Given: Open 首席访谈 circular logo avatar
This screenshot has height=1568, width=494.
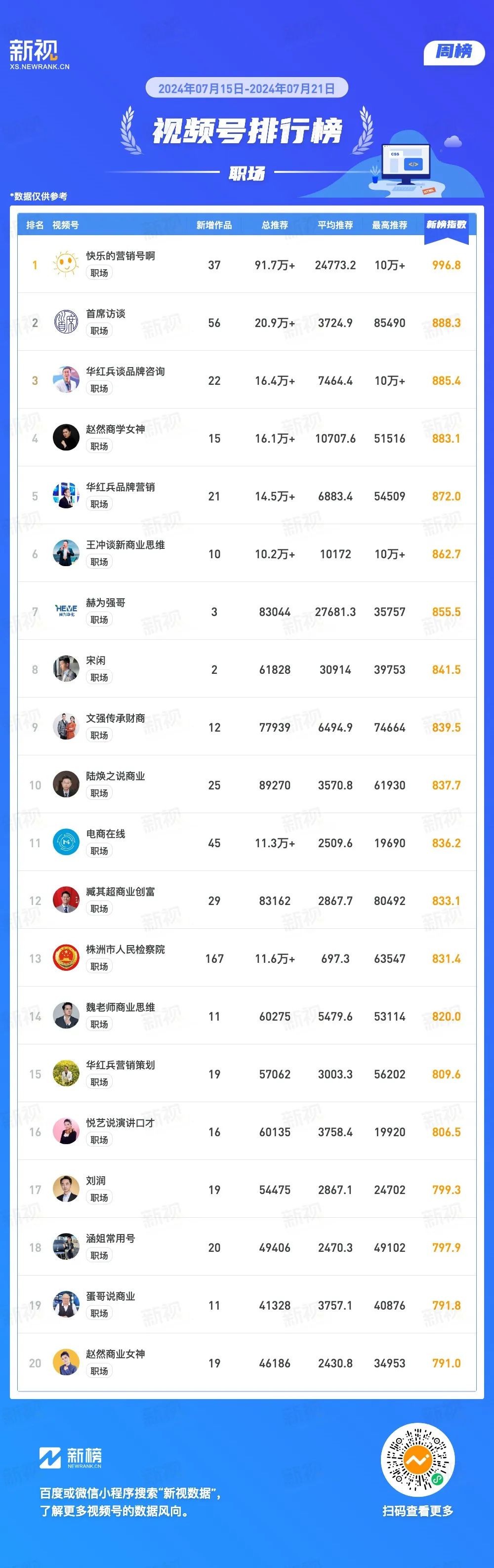Looking at the screenshot, I should pos(66,322).
